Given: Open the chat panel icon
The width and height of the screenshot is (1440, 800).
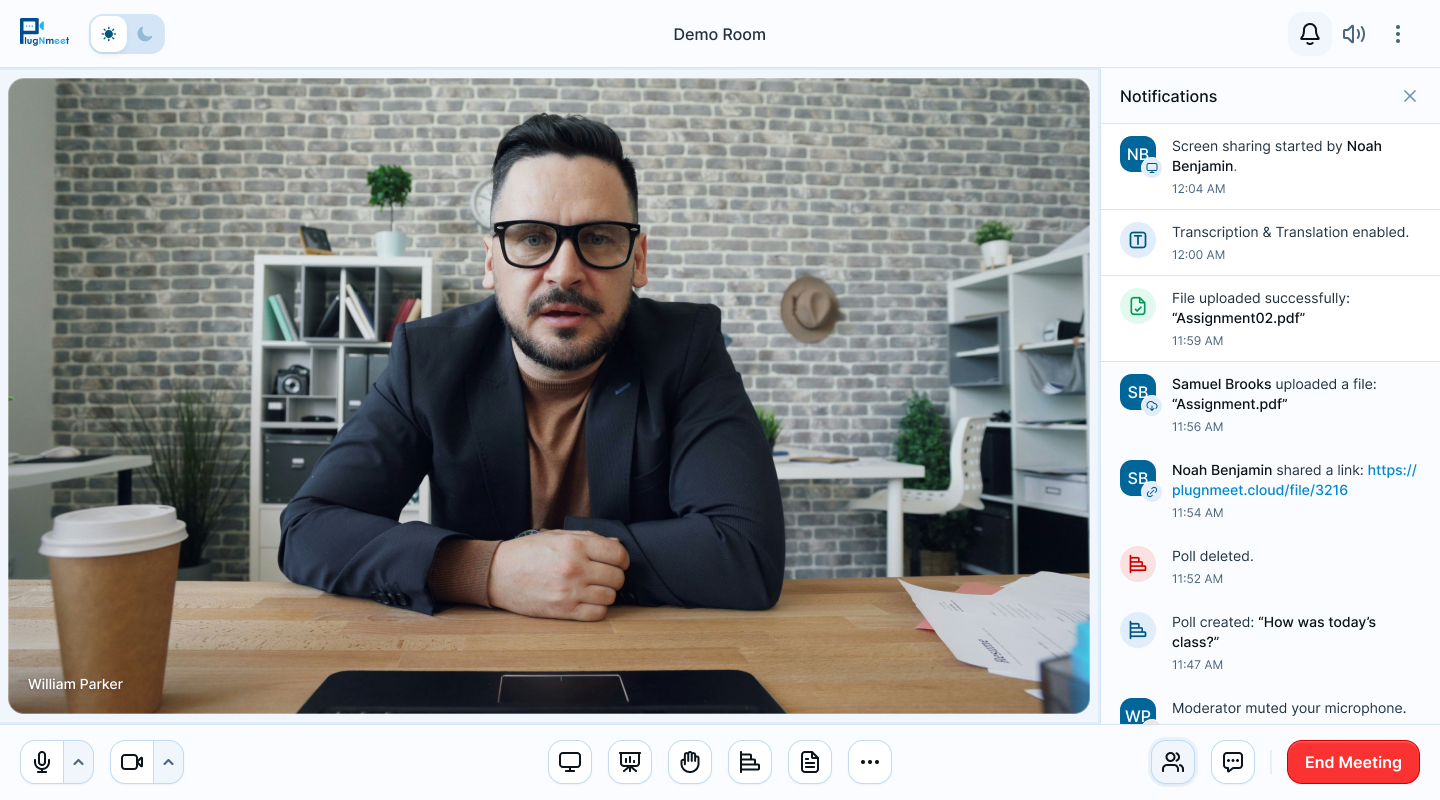Looking at the screenshot, I should click(1233, 762).
